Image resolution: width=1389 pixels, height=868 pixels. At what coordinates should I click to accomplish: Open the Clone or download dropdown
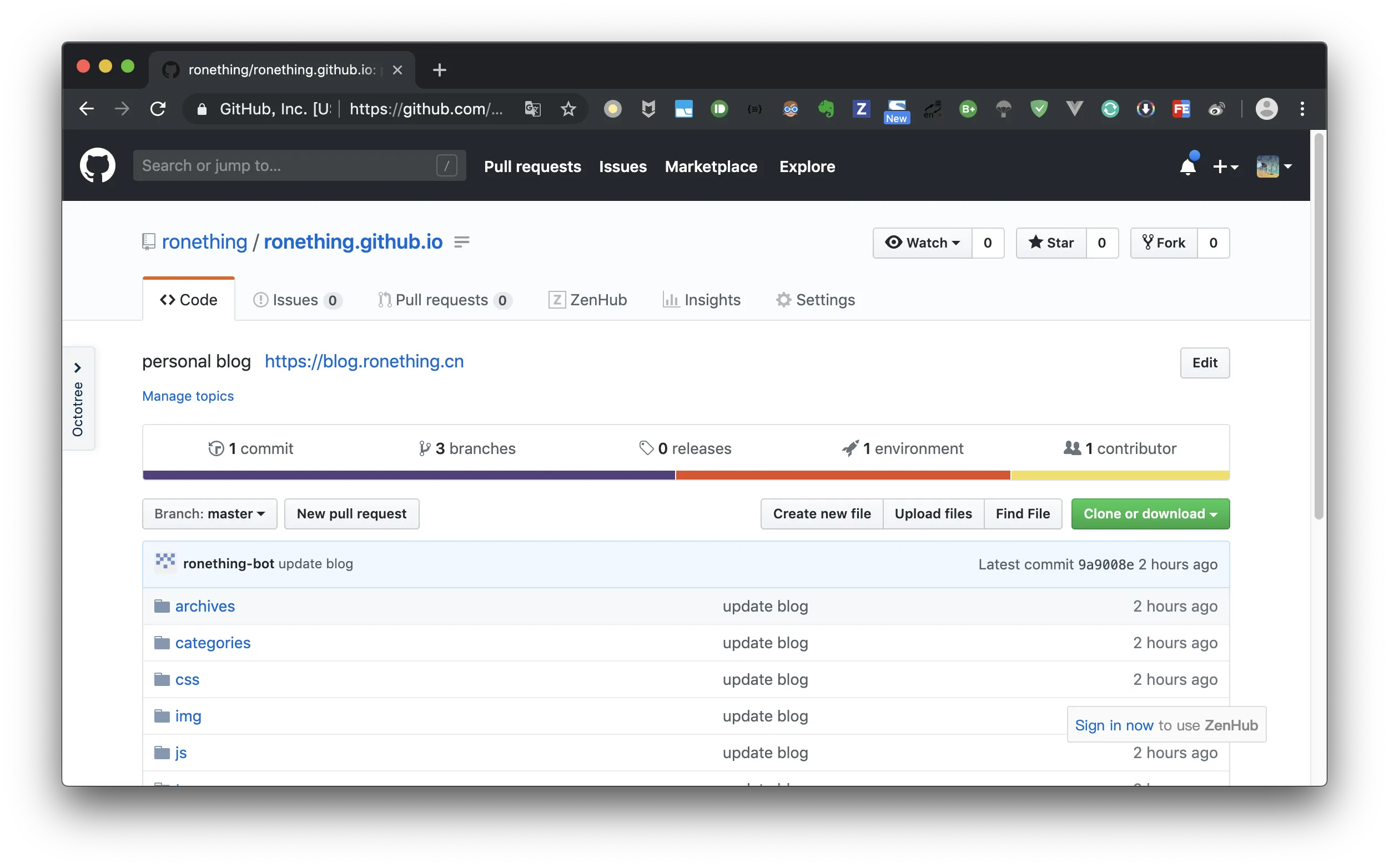click(x=1150, y=514)
